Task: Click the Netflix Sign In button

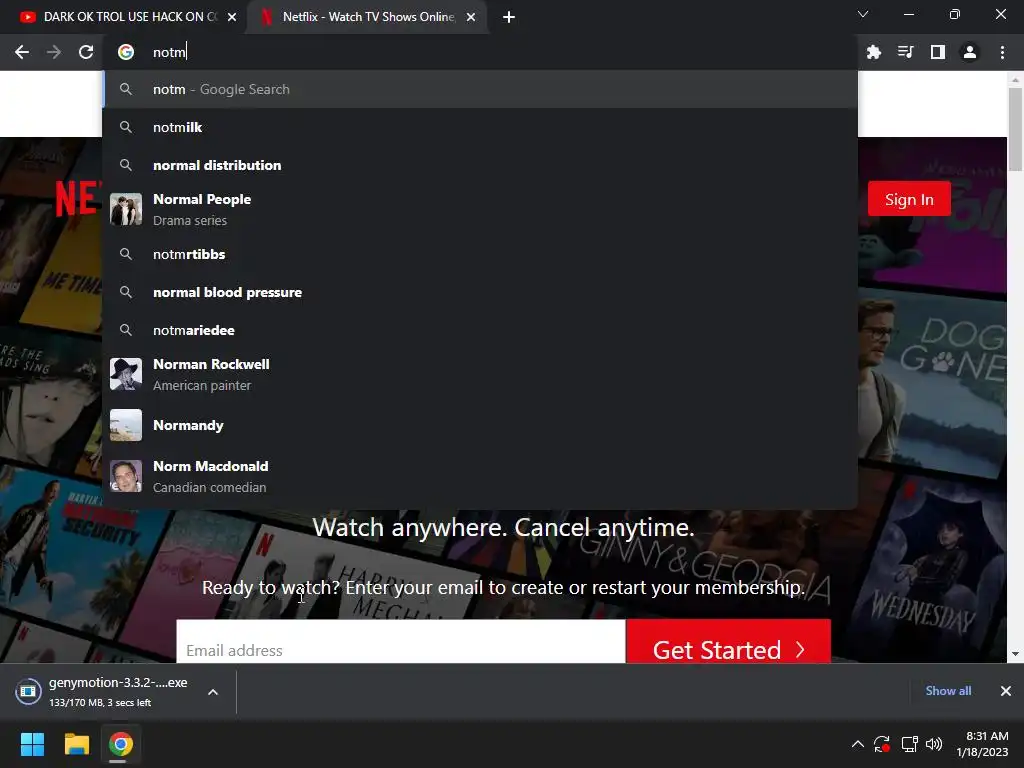Action: [909, 199]
